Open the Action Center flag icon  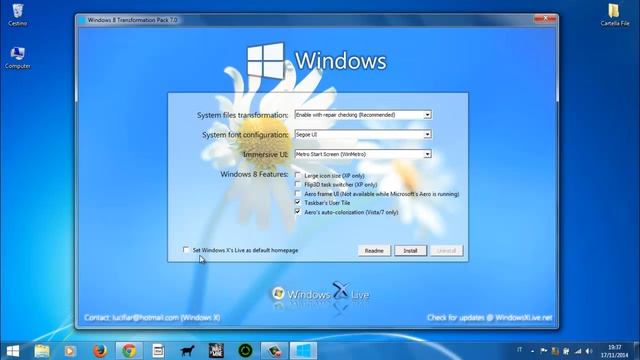point(544,351)
